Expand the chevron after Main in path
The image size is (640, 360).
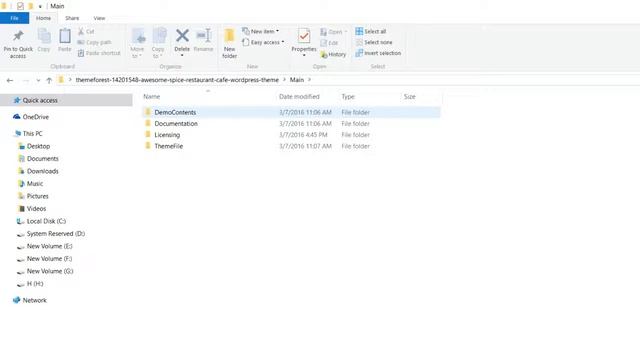309,80
